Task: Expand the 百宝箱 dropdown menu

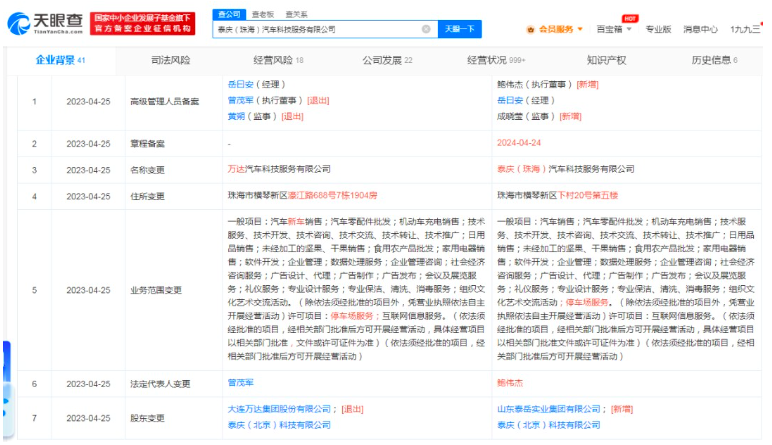Action: 629,29
